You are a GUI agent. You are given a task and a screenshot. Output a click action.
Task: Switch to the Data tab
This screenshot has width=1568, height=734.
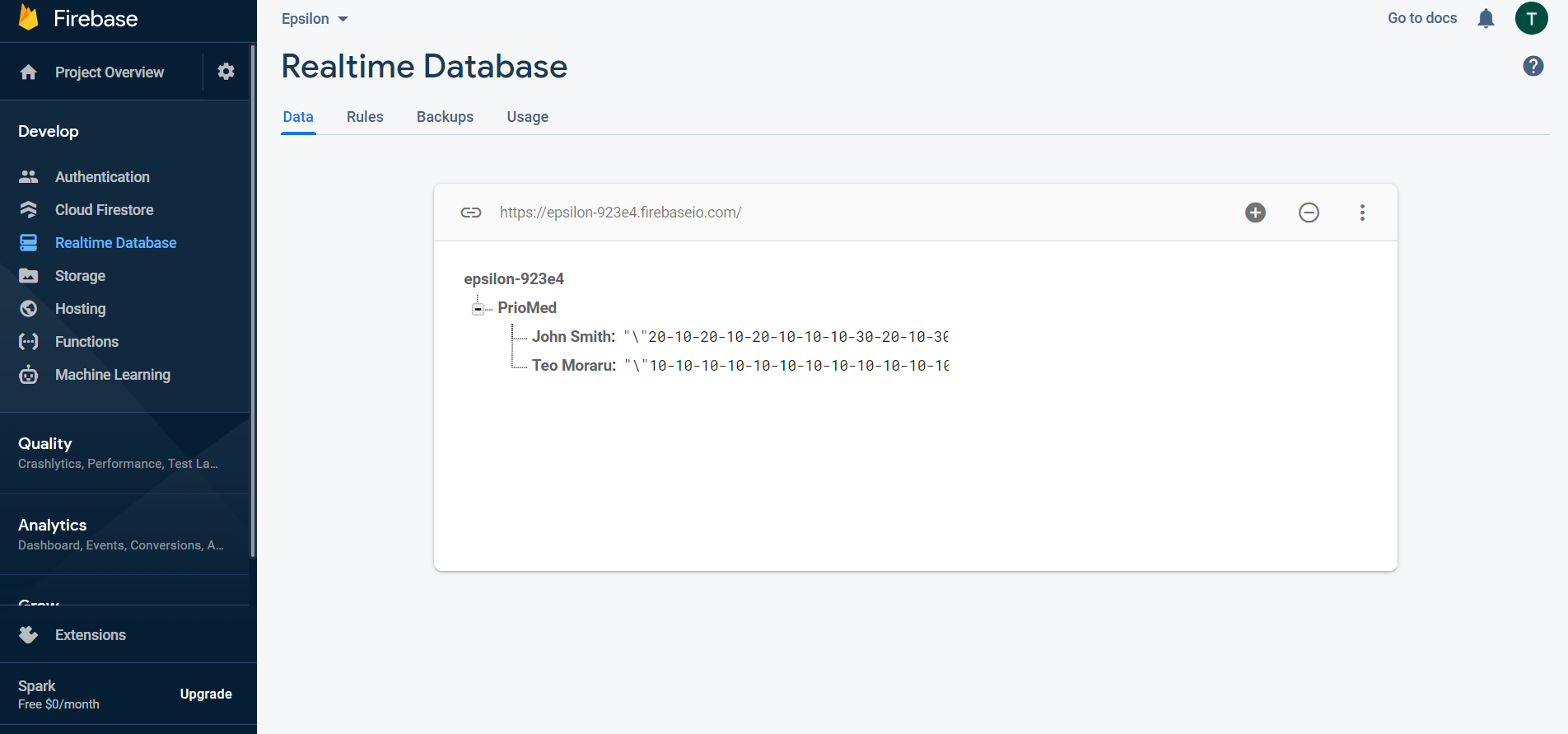tap(298, 117)
